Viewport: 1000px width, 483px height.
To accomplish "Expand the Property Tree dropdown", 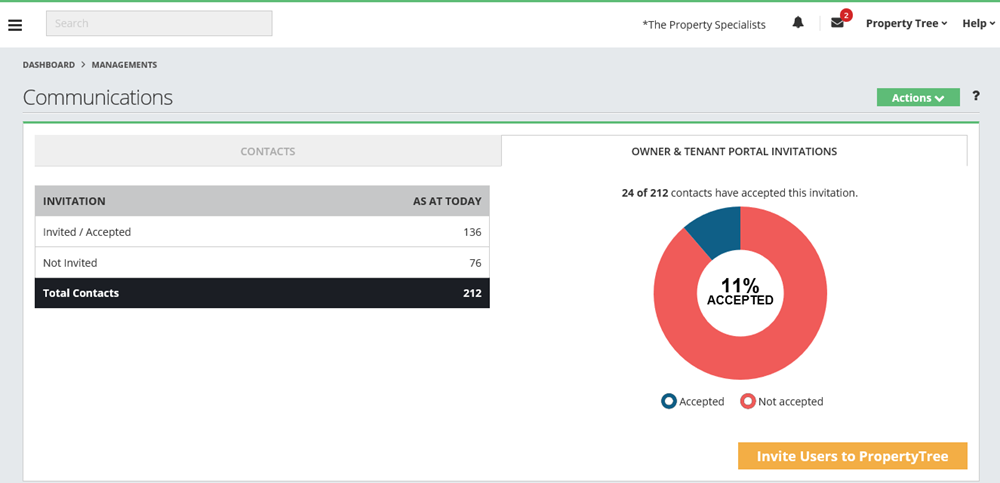I will click(906, 23).
